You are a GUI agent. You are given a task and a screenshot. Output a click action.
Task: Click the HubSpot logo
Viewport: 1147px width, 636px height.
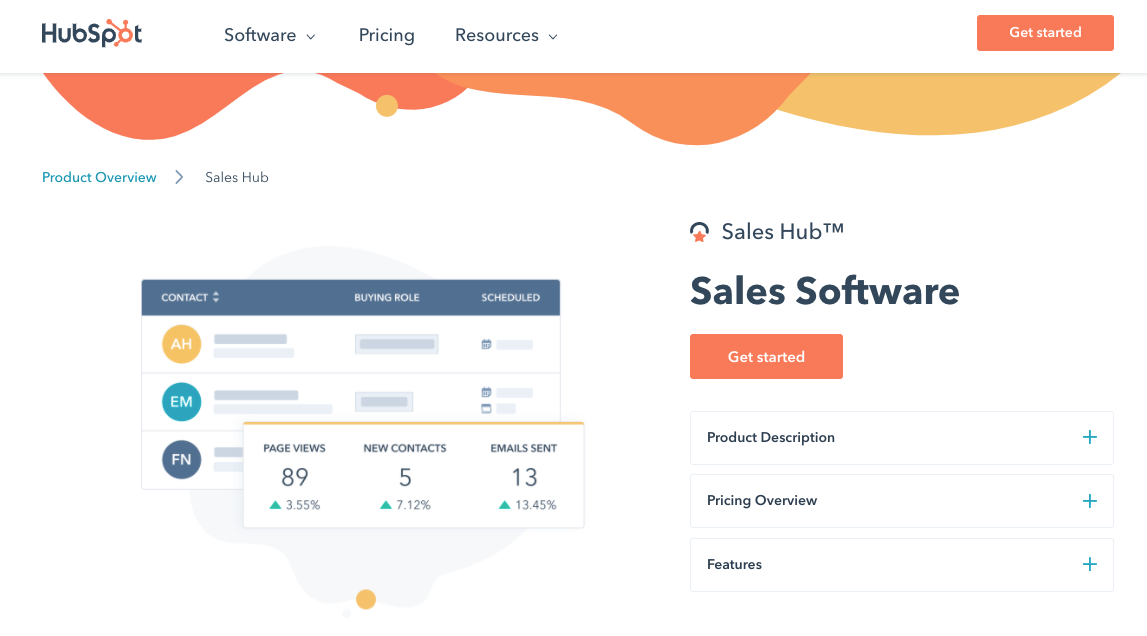tap(91, 34)
